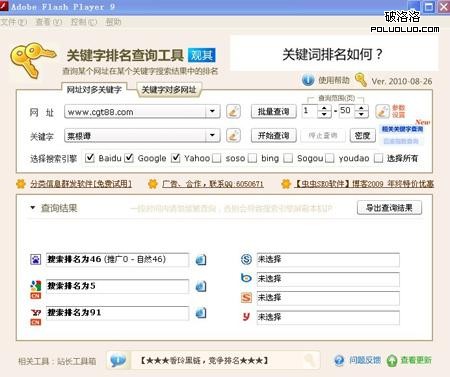Screen dimensions: 450x377
Task: Click the 查看更新 check updates link
Action: pos(416,360)
